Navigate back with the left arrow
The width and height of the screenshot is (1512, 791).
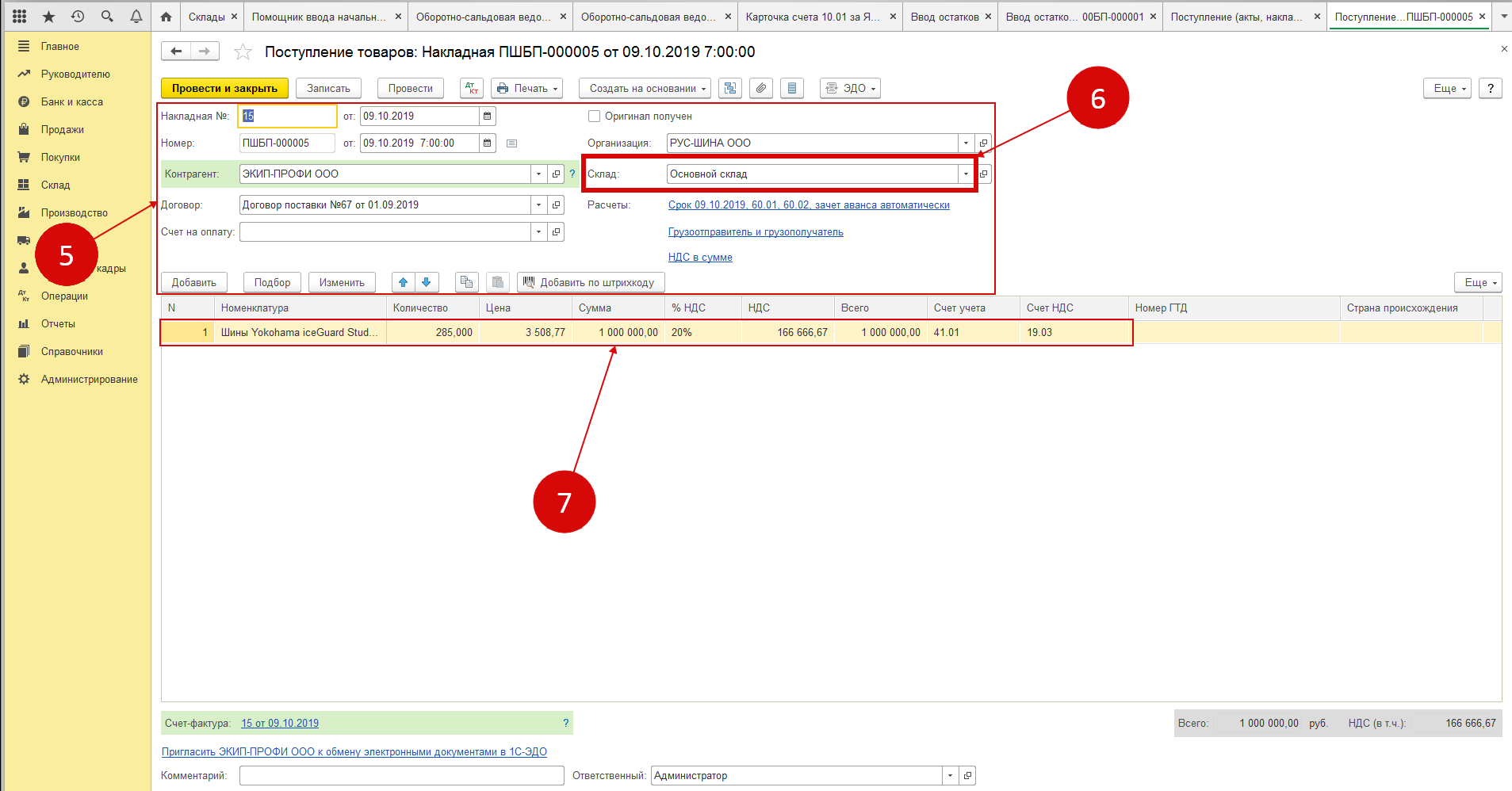(176, 52)
